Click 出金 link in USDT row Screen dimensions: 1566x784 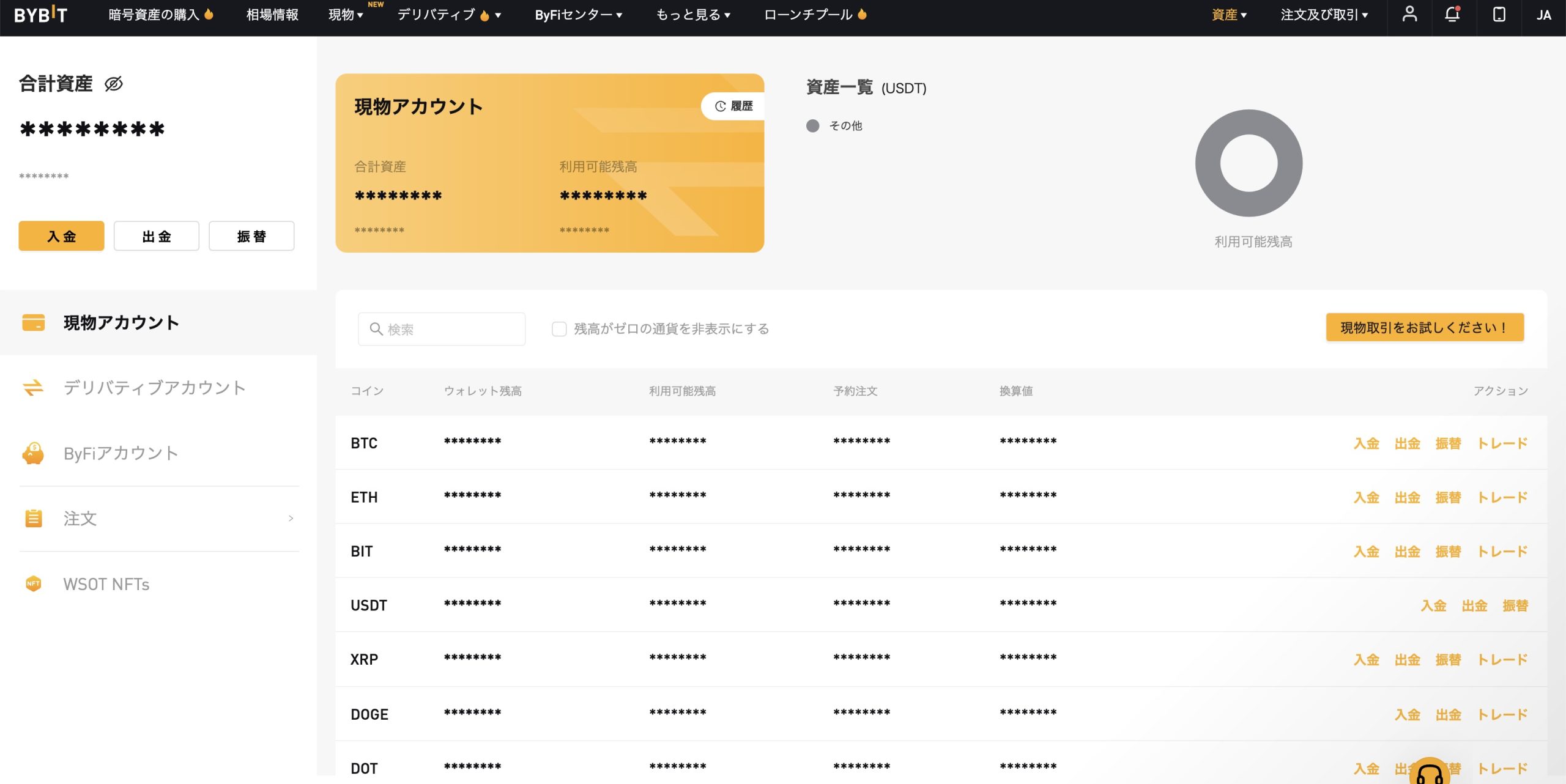point(1475,606)
